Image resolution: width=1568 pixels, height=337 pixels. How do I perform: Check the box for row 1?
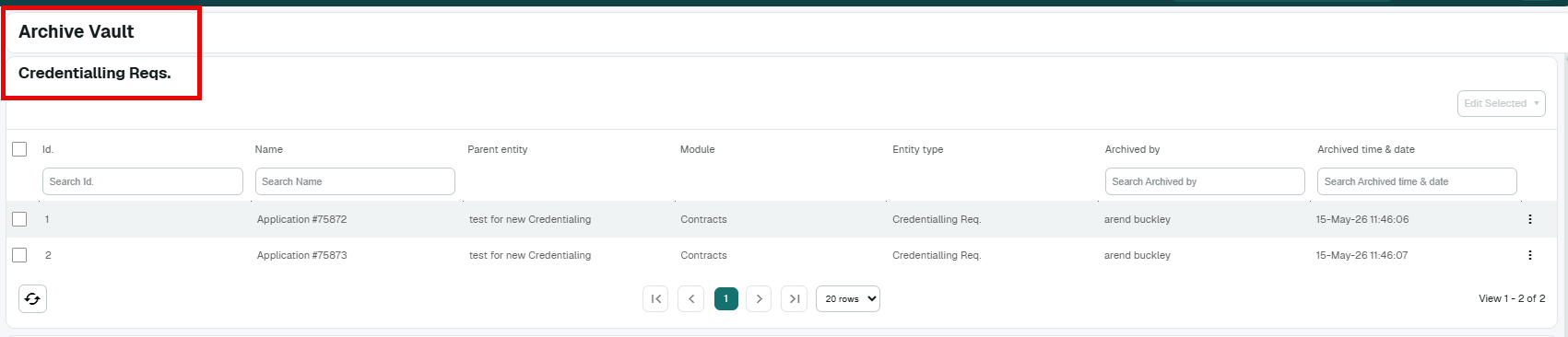[19, 219]
